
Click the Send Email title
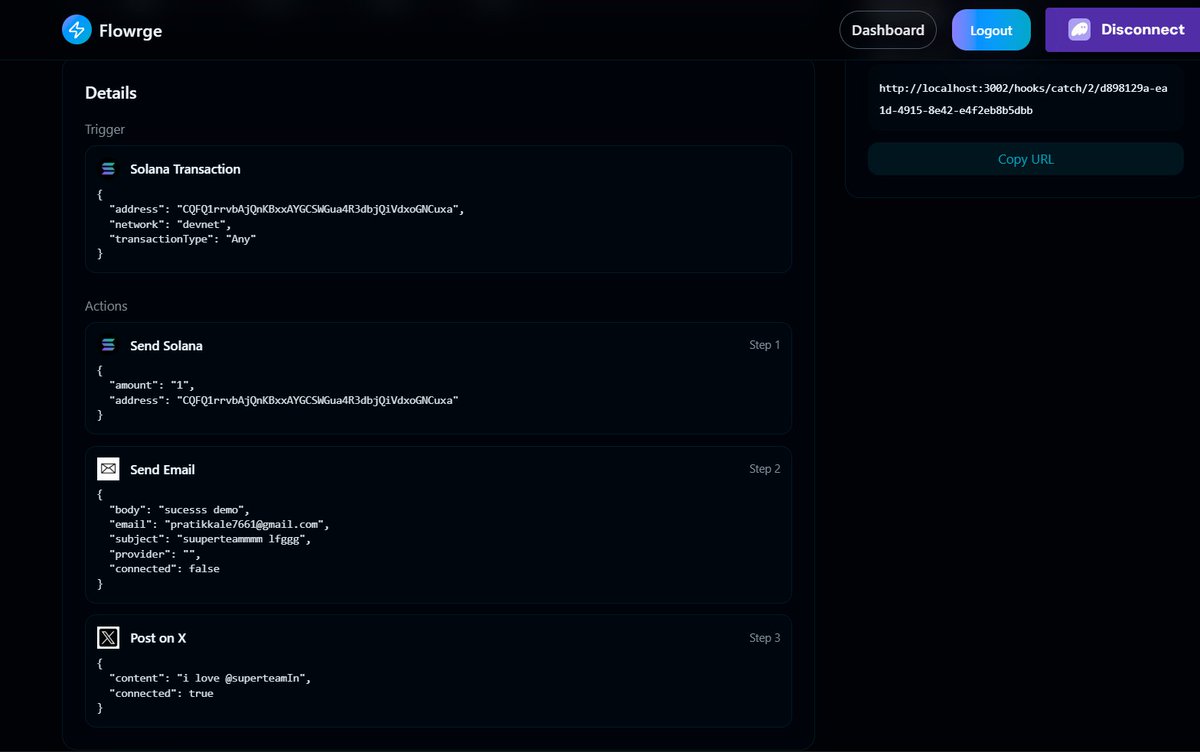tap(162, 469)
